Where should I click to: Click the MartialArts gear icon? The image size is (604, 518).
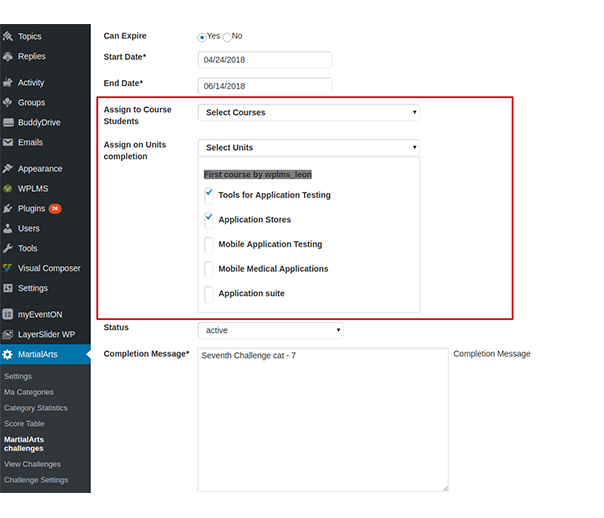[8, 355]
